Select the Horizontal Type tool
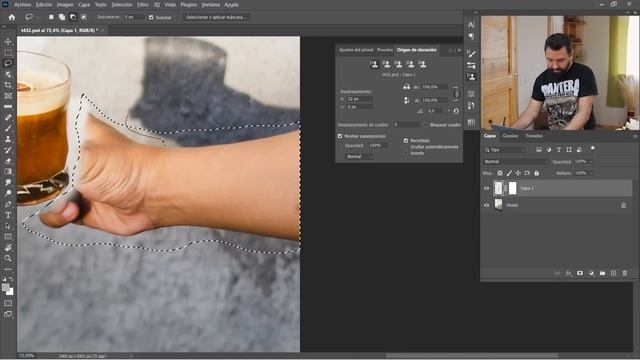640x360 pixels. 8,215
